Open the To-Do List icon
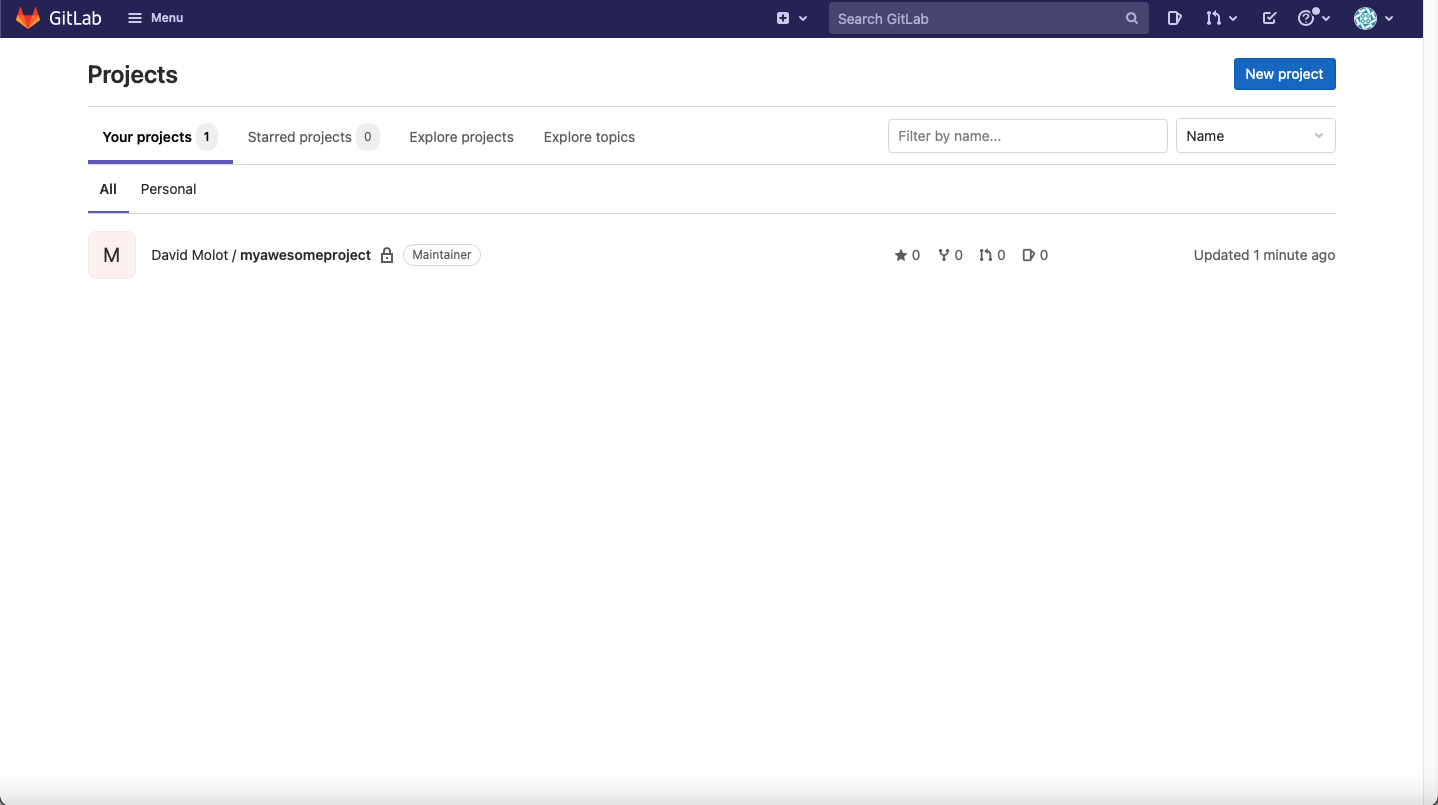The image size is (1438, 805). click(x=1269, y=18)
